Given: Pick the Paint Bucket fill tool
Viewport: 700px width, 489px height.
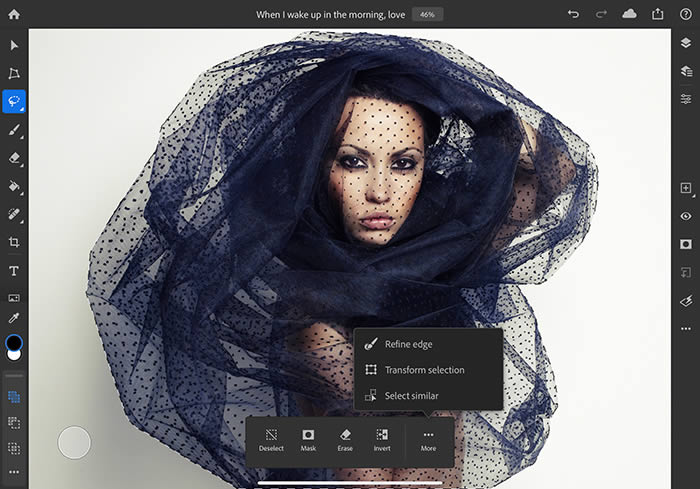Looking at the screenshot, I should (14, 186).
